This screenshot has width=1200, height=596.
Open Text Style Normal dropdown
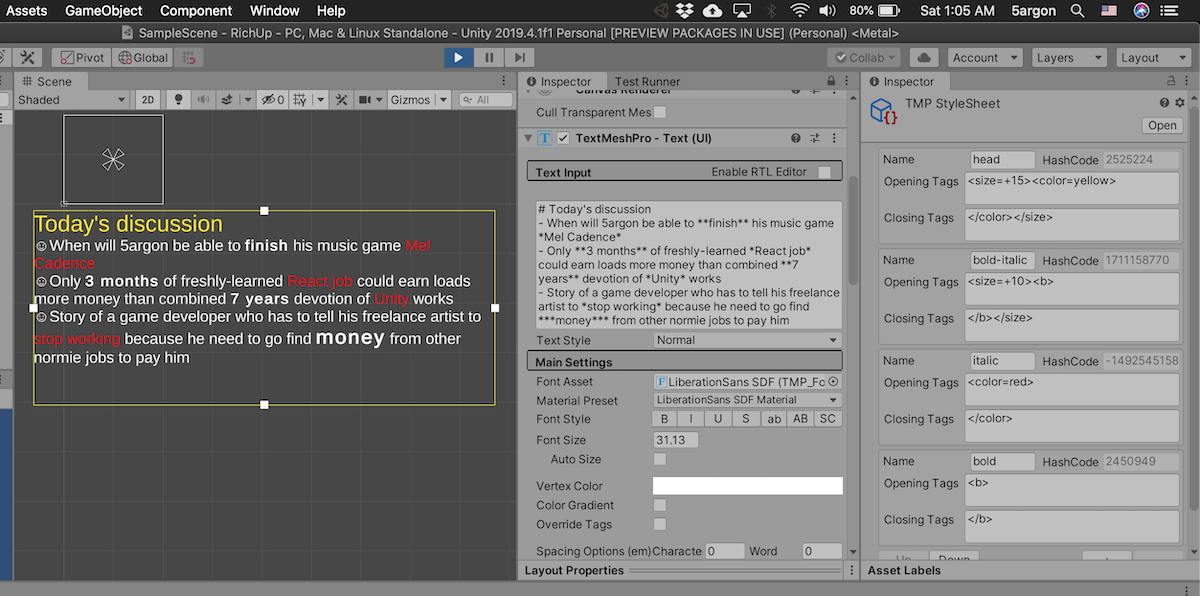click(x=747, y=340)
